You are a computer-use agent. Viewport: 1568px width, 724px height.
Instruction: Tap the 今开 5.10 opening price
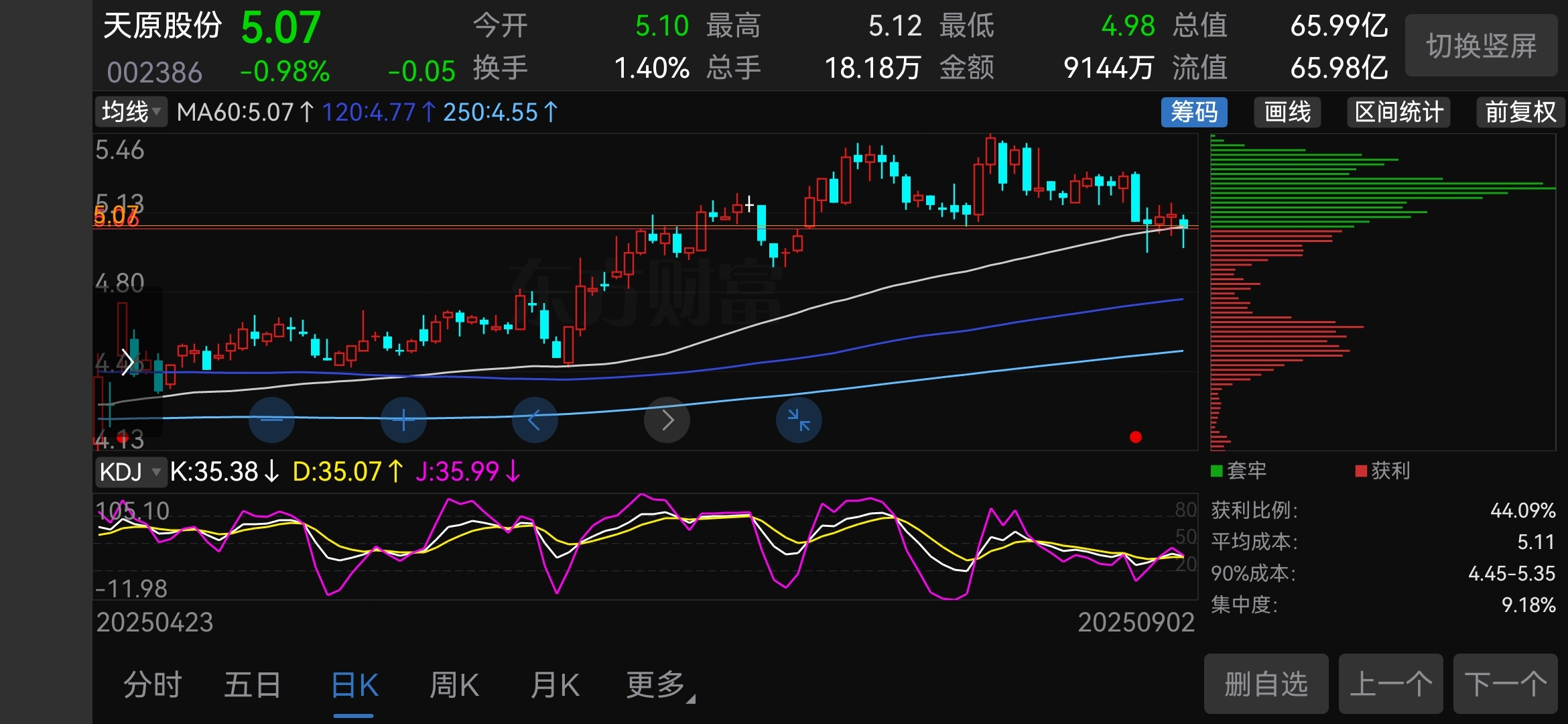click(x=661, y=26)
